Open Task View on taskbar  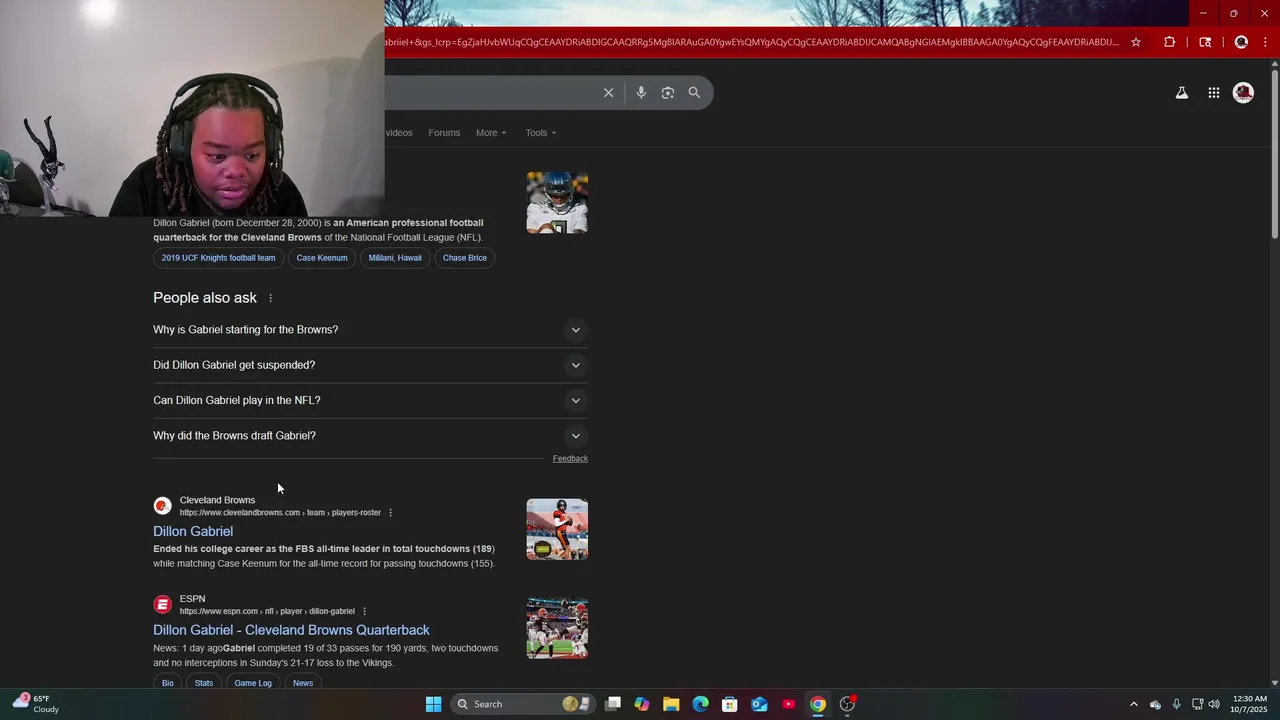click(x=613, y=704)
